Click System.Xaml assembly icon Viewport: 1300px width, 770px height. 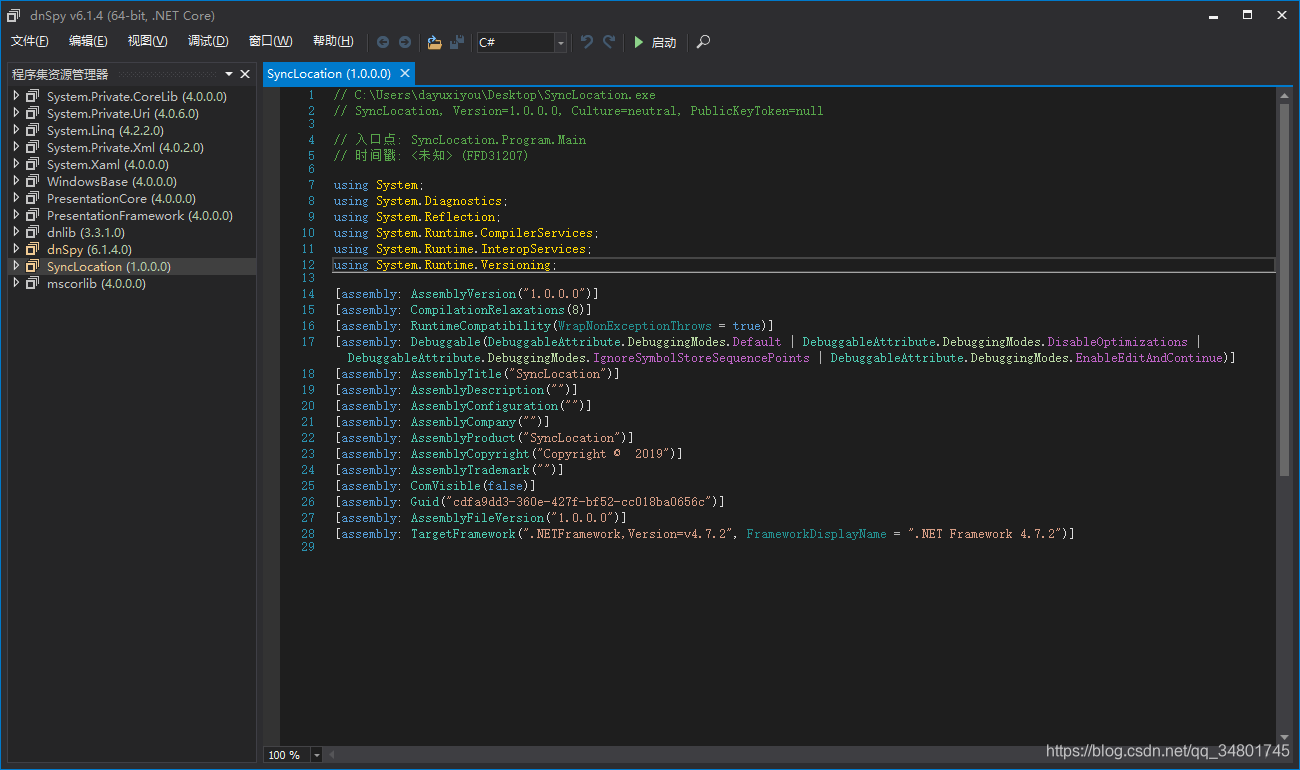coord(33,164)
